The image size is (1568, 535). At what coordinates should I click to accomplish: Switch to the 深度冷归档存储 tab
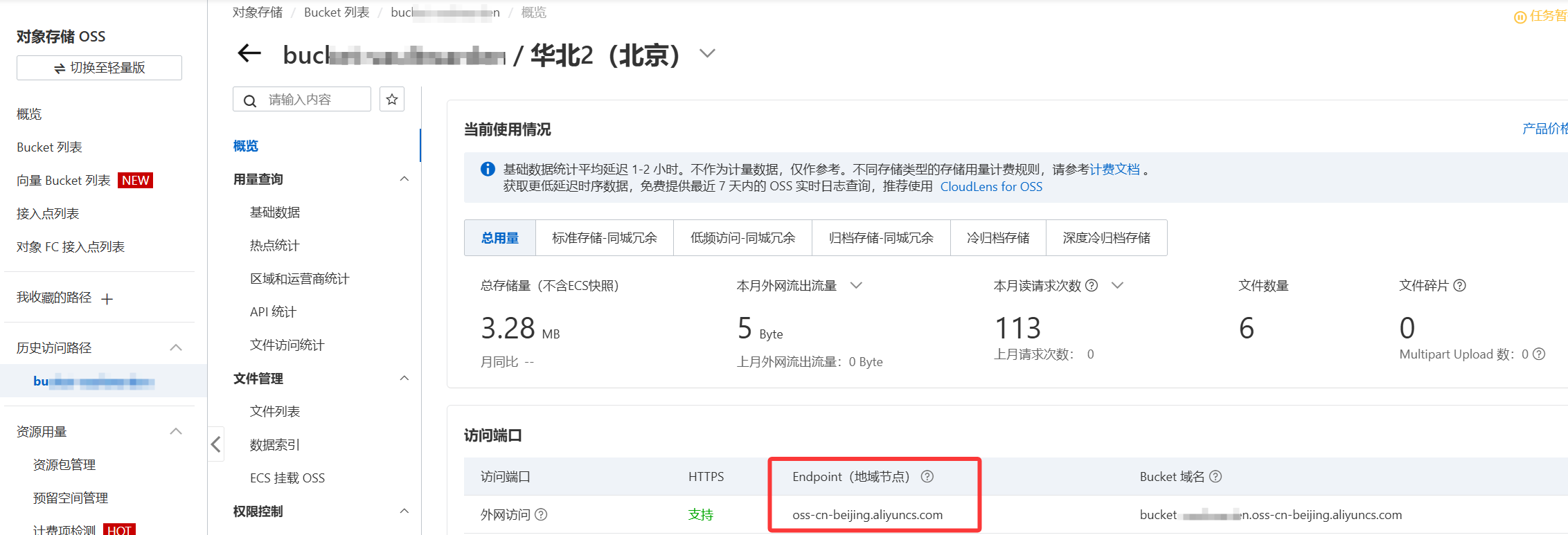1107,238
